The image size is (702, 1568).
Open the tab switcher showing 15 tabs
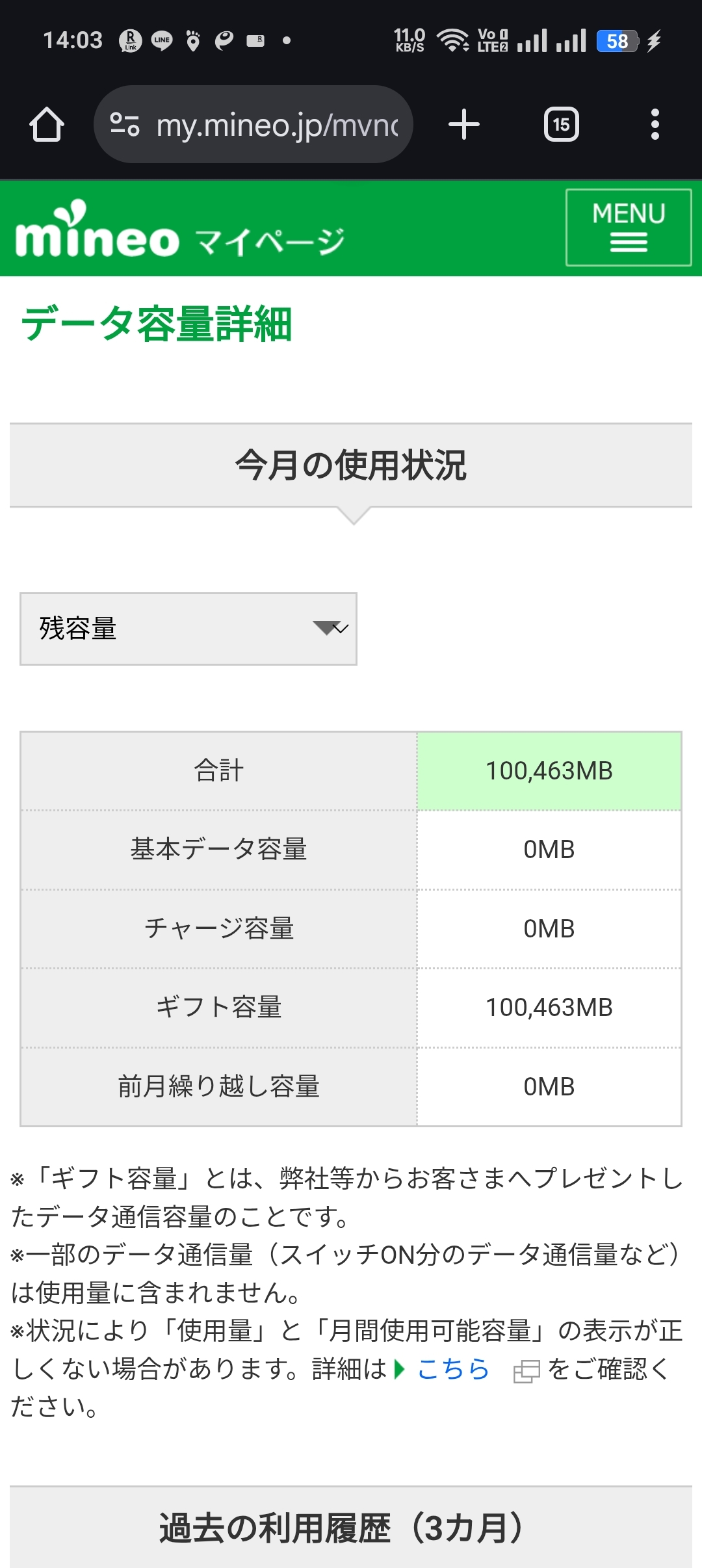561,124
